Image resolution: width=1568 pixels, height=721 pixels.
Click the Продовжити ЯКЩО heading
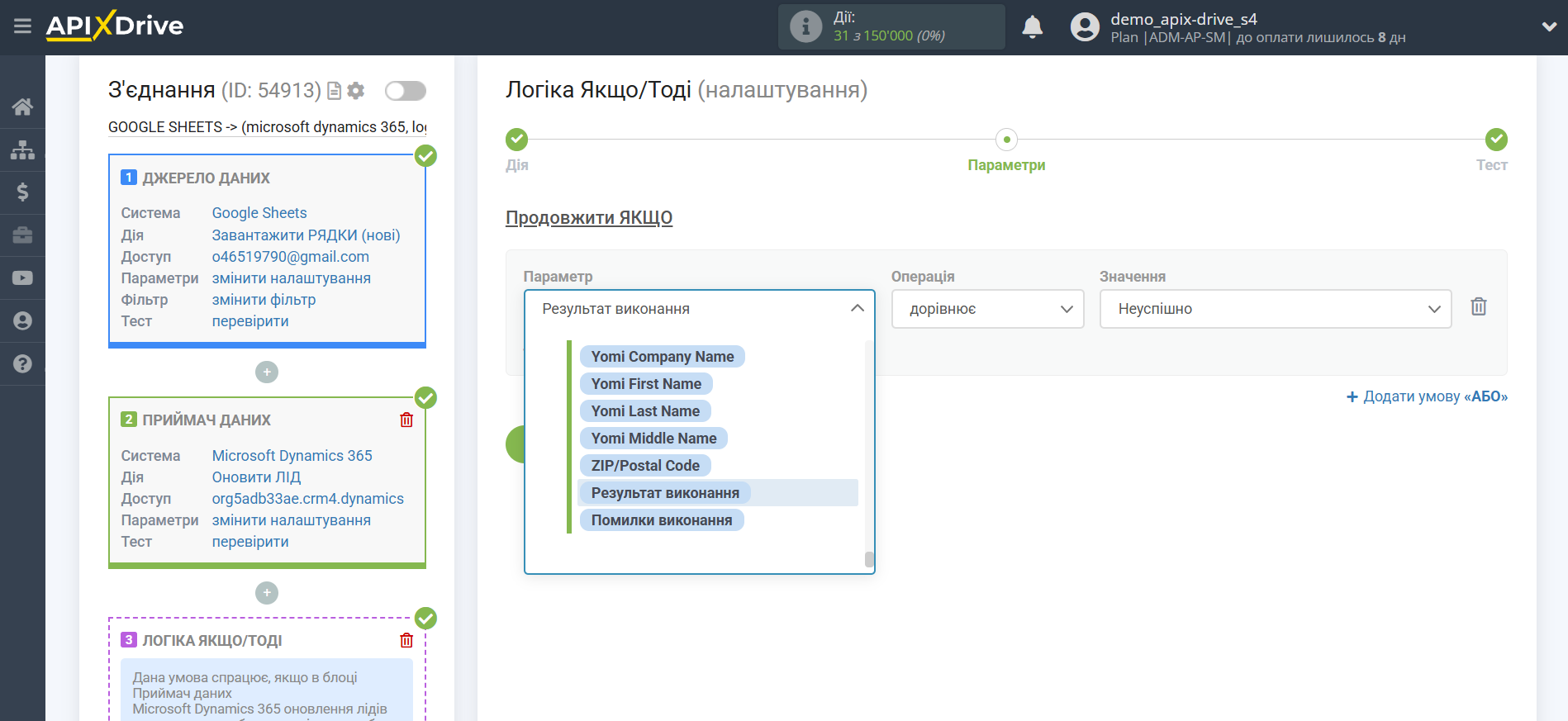pos(589,218)
